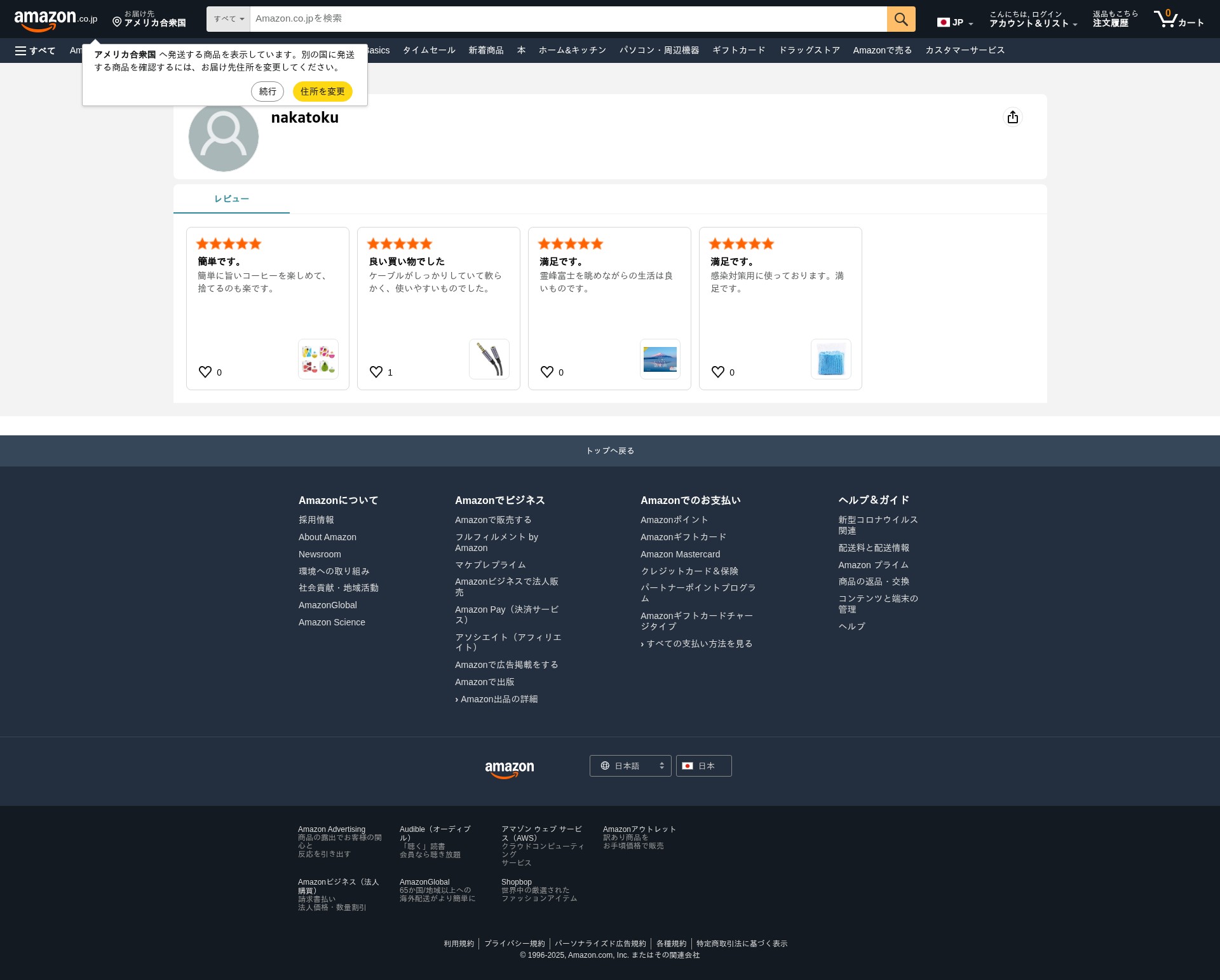Open Amazonで販売する footer link
The image size is (1220, 980).
click(x=493, y=520)
